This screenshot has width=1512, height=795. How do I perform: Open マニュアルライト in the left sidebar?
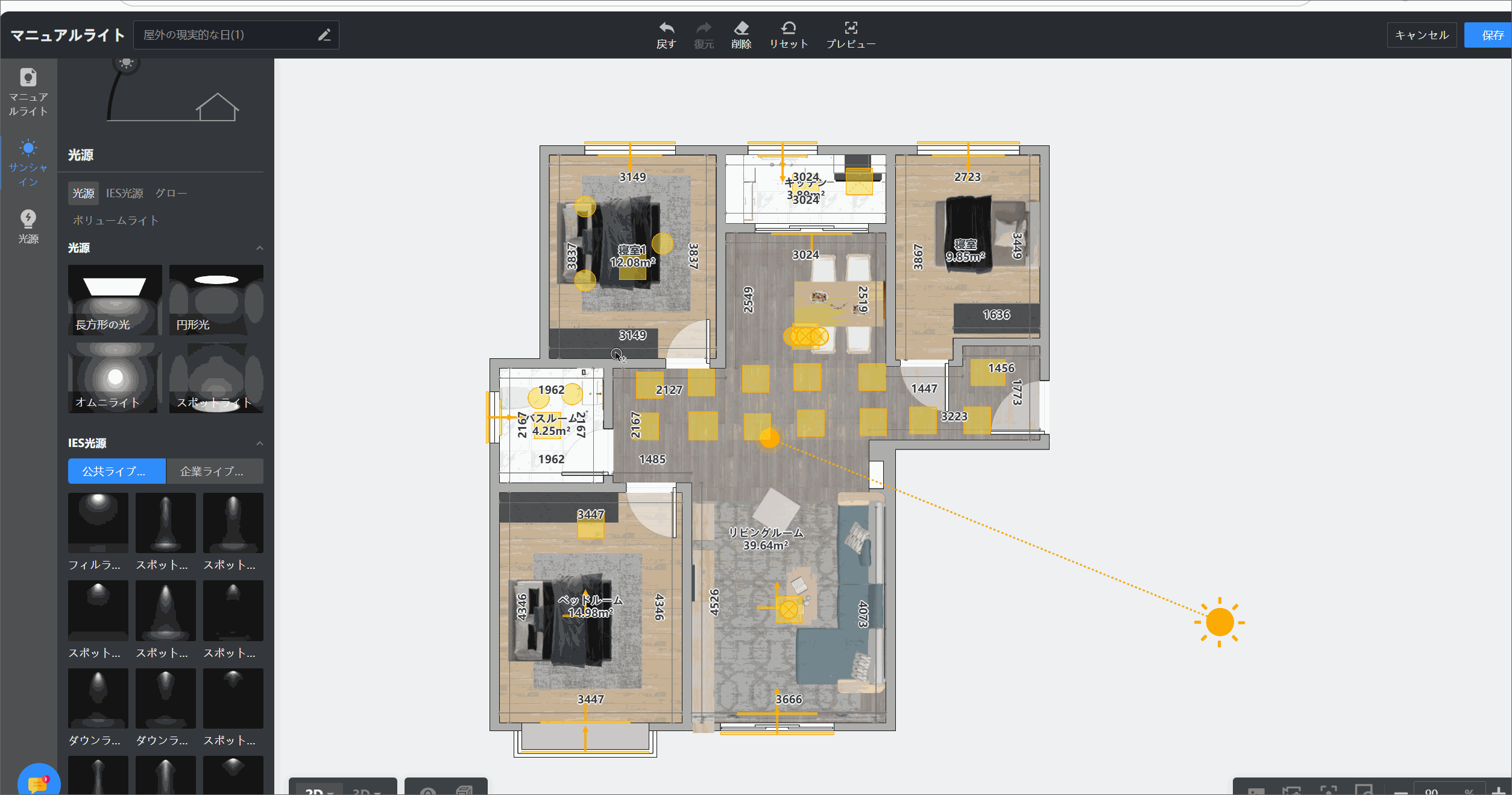(28, 92)
